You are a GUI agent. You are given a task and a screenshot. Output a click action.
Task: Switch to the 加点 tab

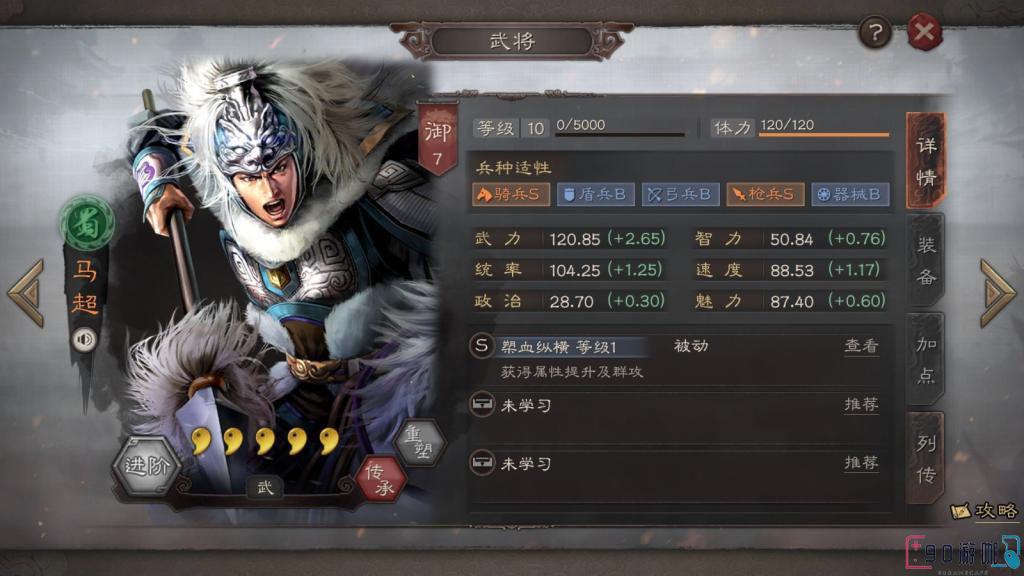pyautogui.click(x=925, y=360)
